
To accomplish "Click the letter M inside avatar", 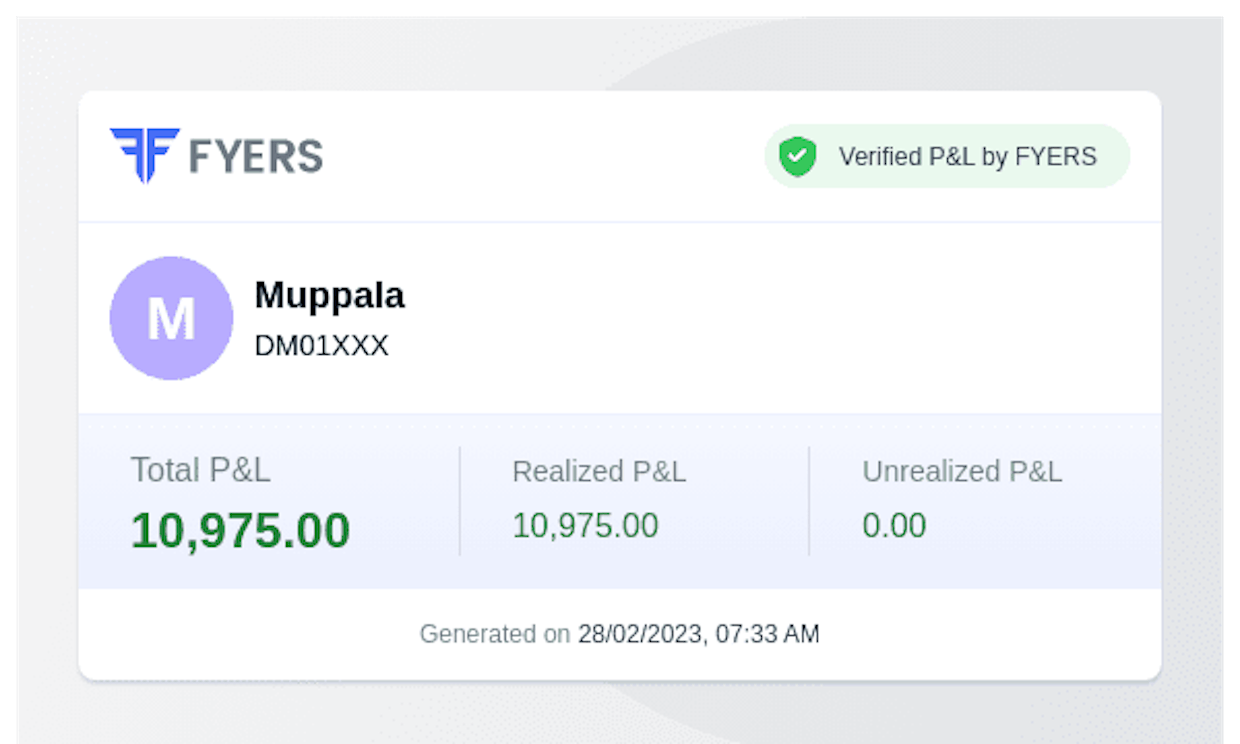I will point(171,319).
